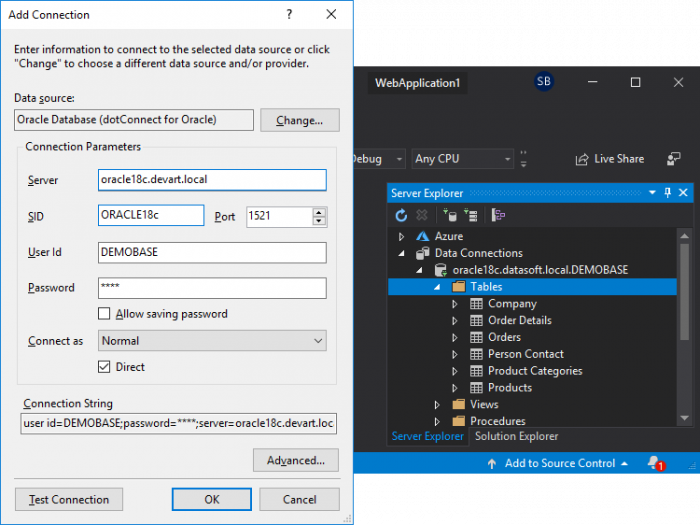Image resolution: width=700 pixels, height=525 pixels.
Task: Click Connect to Database icon in Server Explorer
Action: point(450,216)
